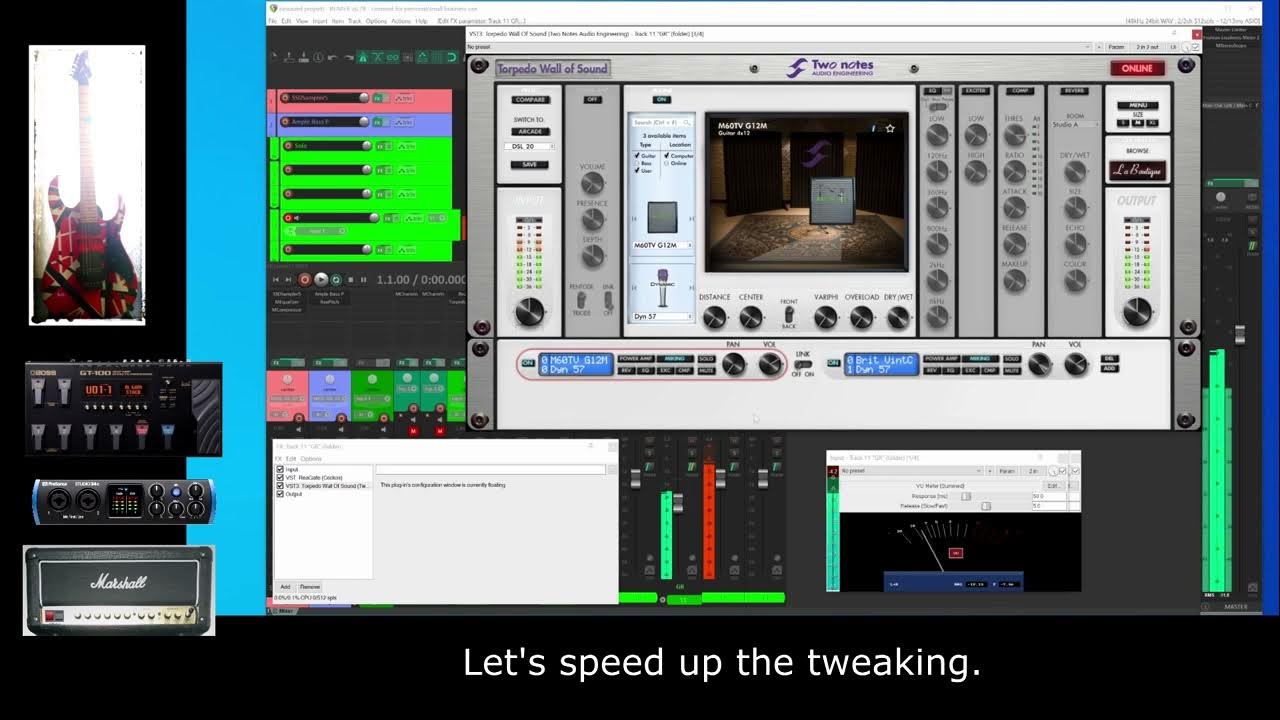Open the M60TV G12M cabinet dropdown
1280x720 pixels.
[x=661, y=245]
